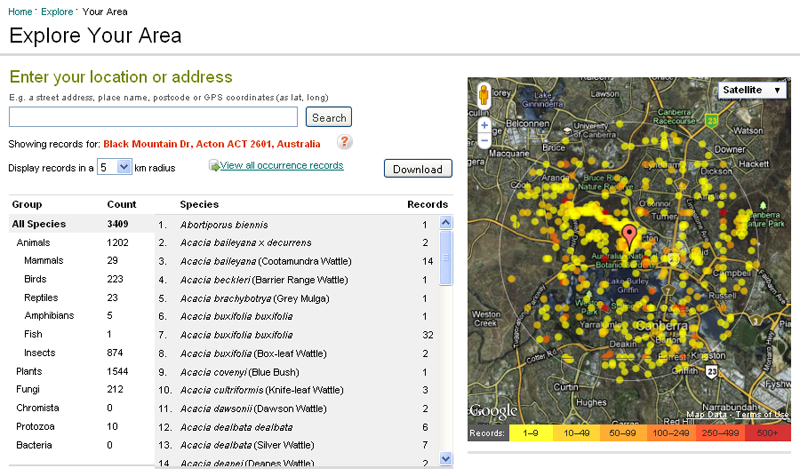Open the Satellite map type dropdown
This screenshot has width=800, height=476.
click(x=752, y=90)
